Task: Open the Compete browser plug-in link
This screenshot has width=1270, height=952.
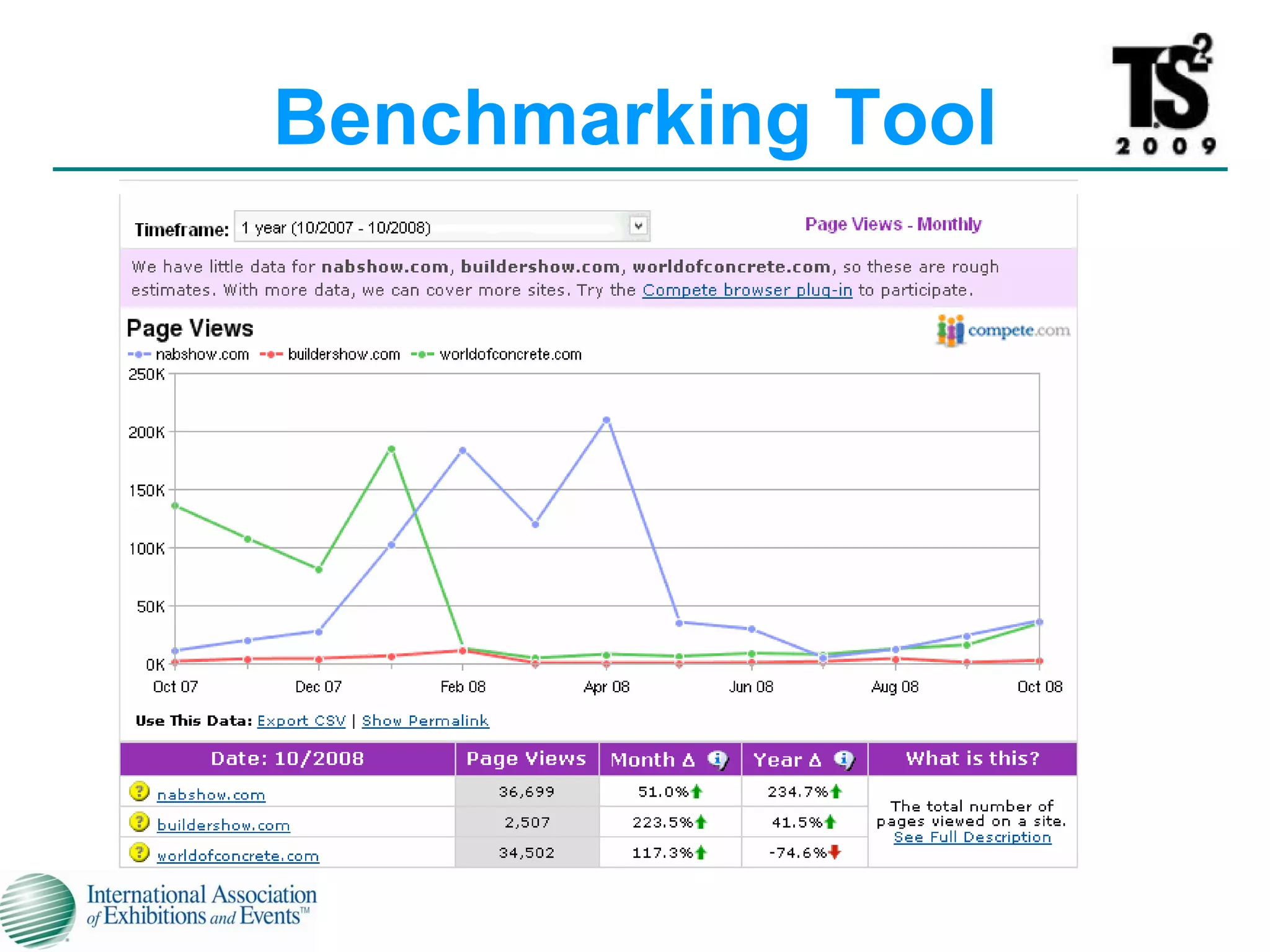Action: [x=747, y=290]
